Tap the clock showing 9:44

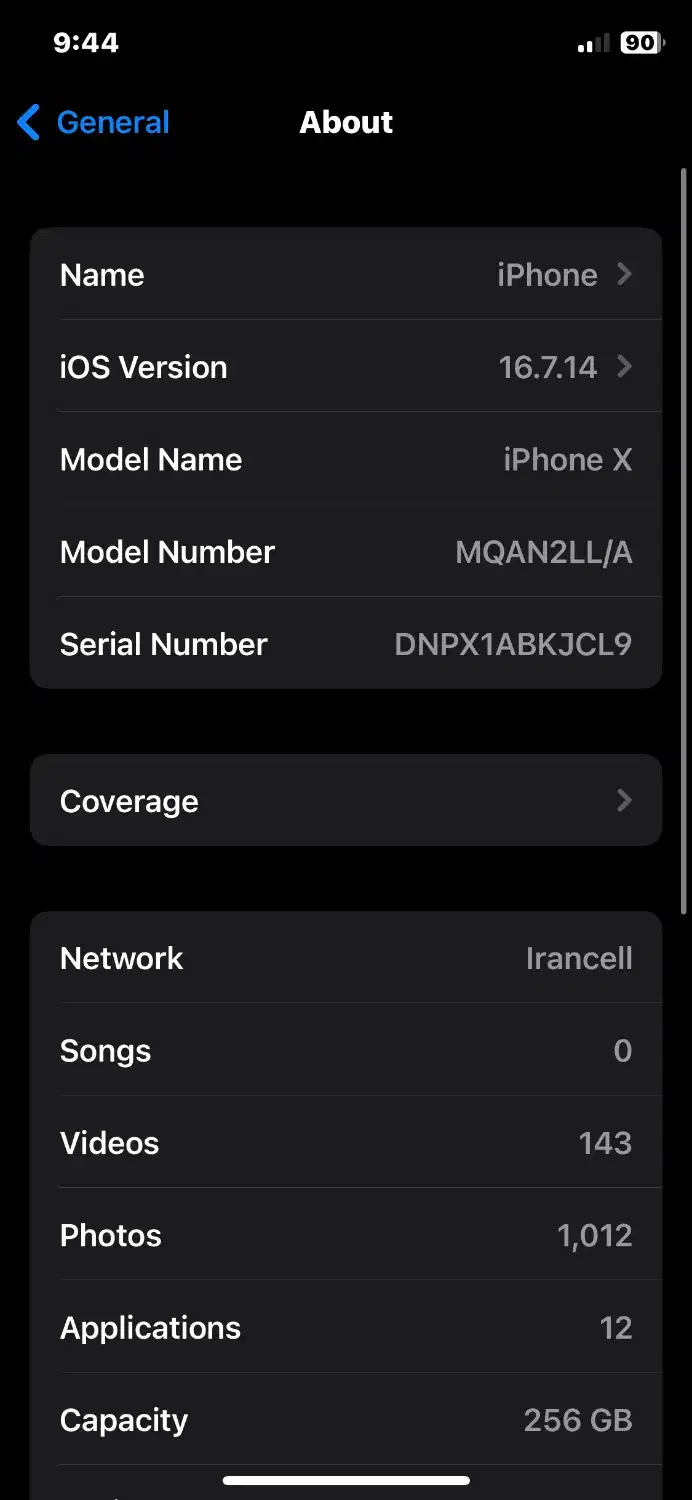tap(86, 42)
